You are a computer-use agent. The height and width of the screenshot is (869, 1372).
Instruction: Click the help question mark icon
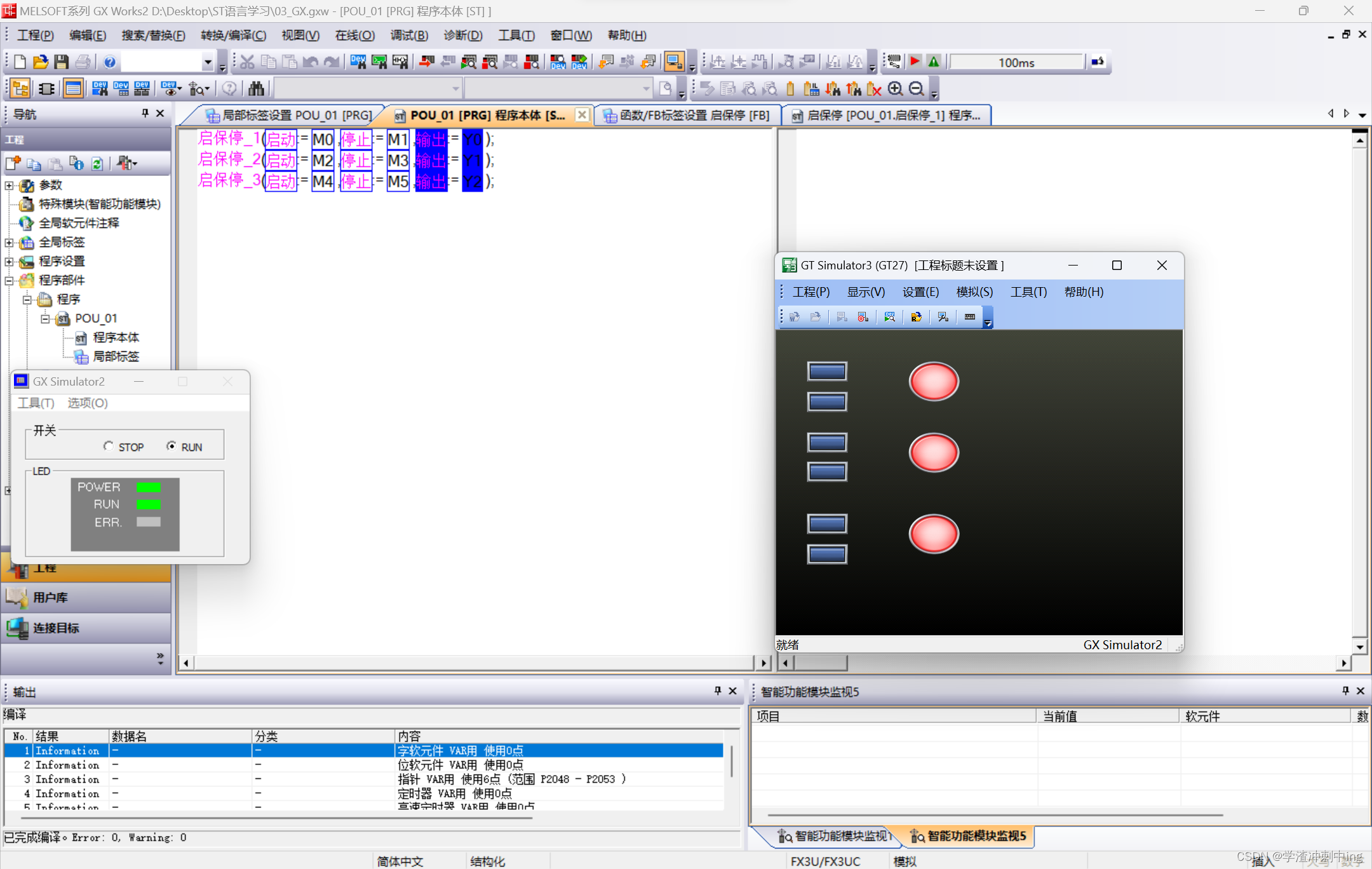[x=109, y=62]
